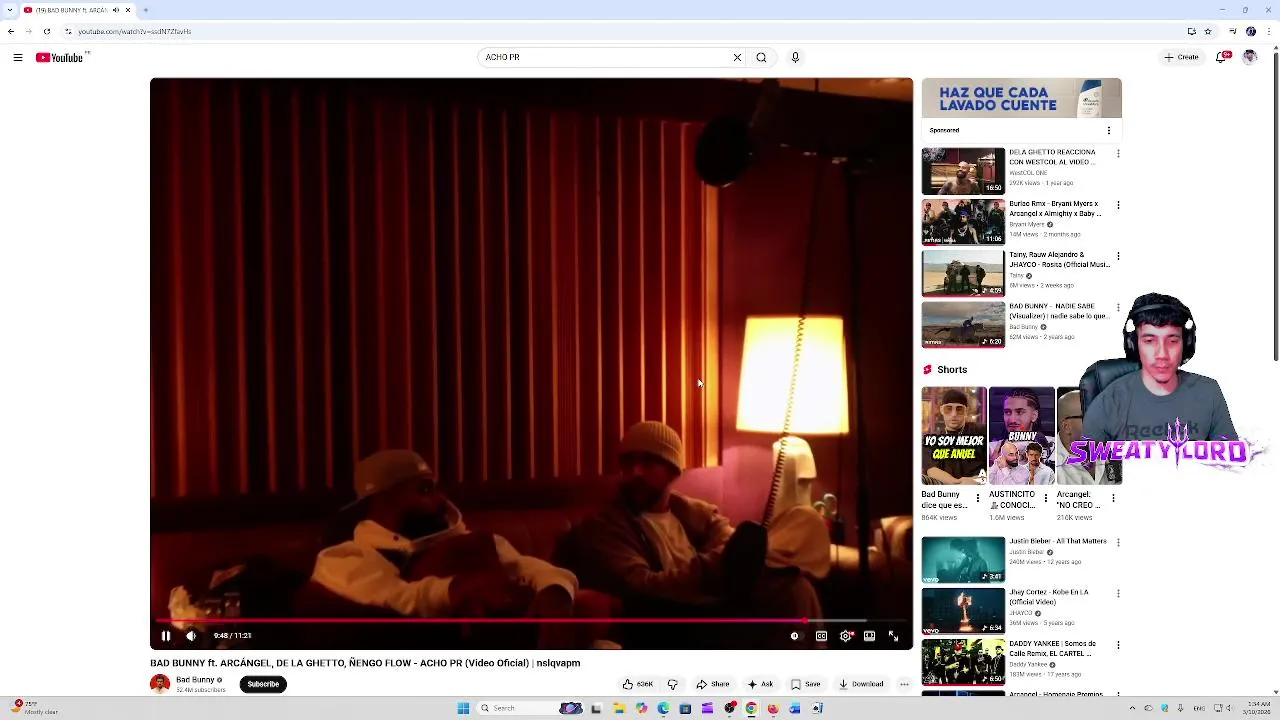Open the Jhay Cortez Kobe En LA thumbnail
1280x720 pixels.
click(963, 611)
